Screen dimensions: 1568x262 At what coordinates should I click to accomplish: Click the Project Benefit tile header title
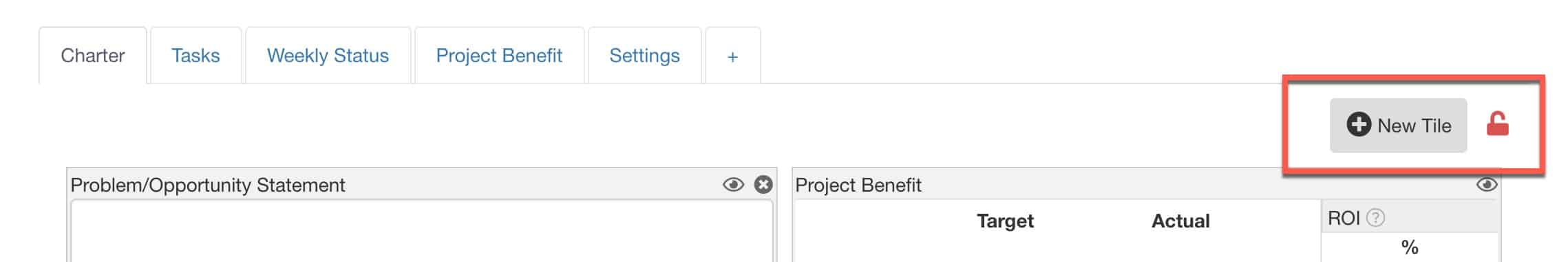[x=858, y=185]
